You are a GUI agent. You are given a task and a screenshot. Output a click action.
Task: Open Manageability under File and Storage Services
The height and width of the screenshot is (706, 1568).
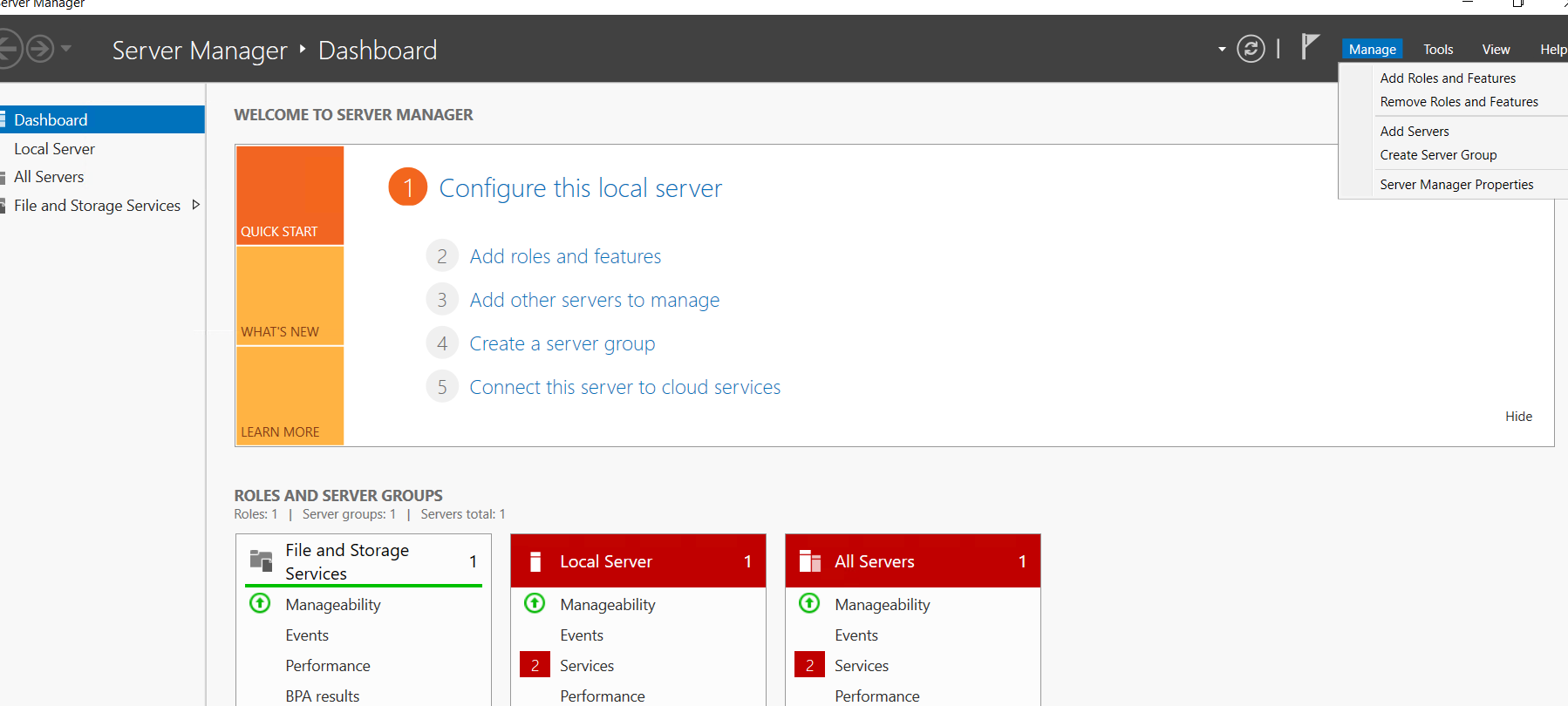(333, 605)
